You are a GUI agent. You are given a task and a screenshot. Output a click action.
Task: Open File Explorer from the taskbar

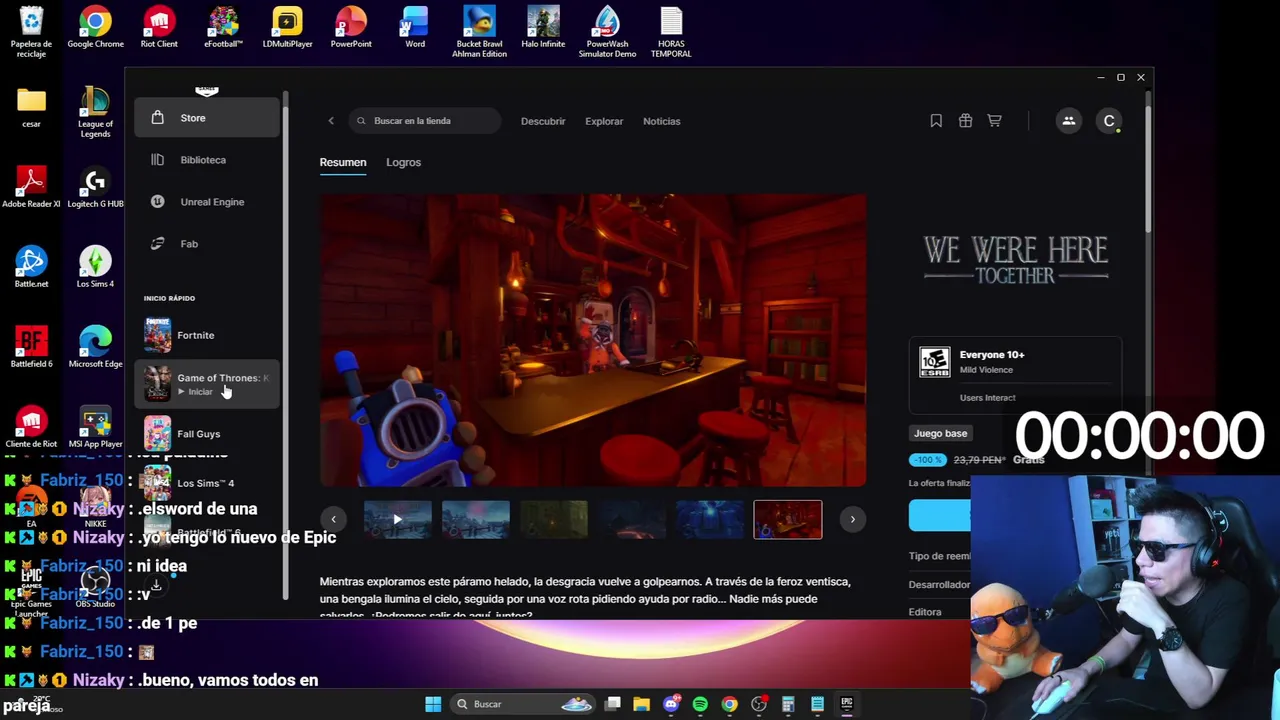click(x=642, y=704)
